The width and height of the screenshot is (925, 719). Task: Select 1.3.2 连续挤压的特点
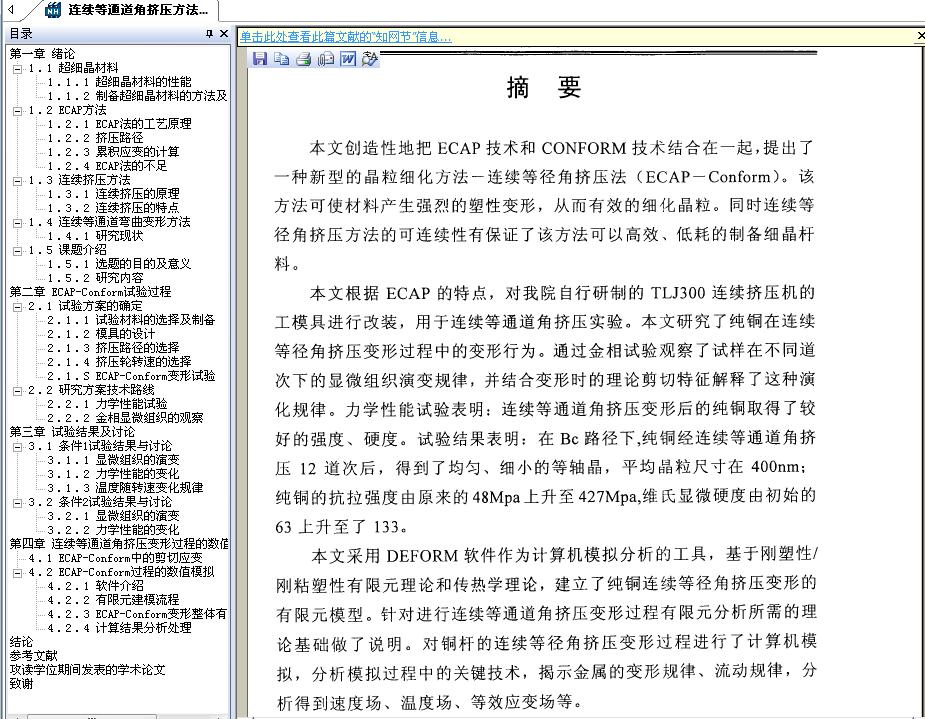pos(113,208)
